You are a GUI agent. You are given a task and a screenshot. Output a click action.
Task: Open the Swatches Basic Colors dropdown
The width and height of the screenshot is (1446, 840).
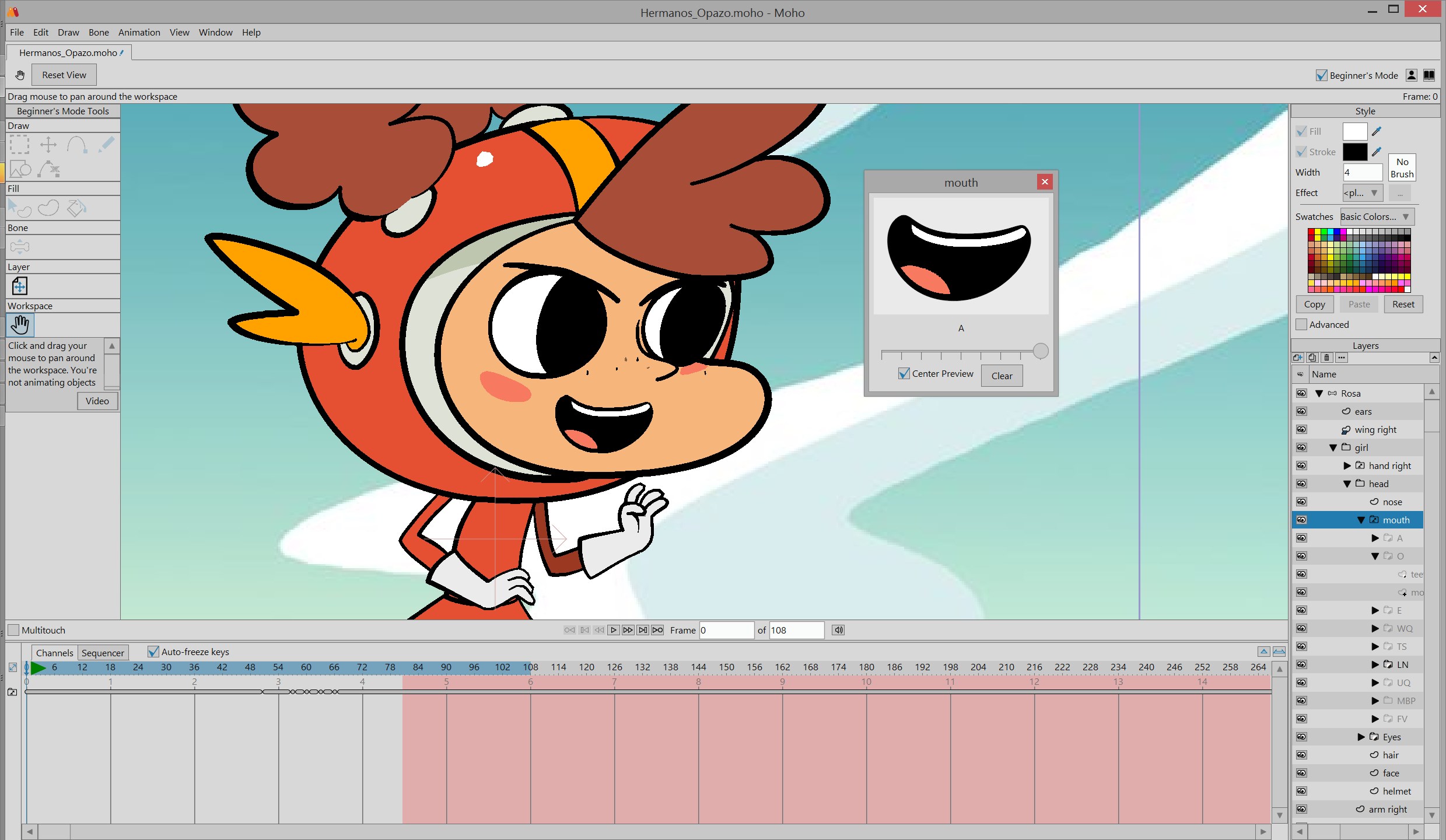1377,217
